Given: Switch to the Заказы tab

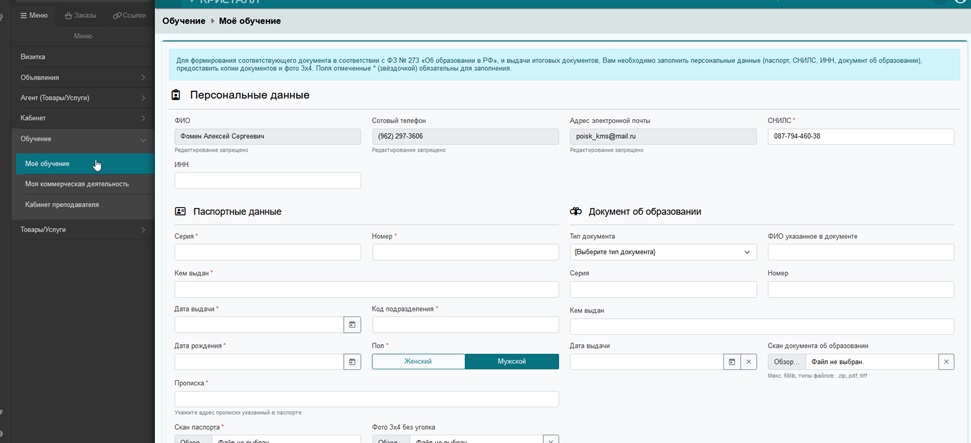Looking at the screenshot, I should (81, 15).
